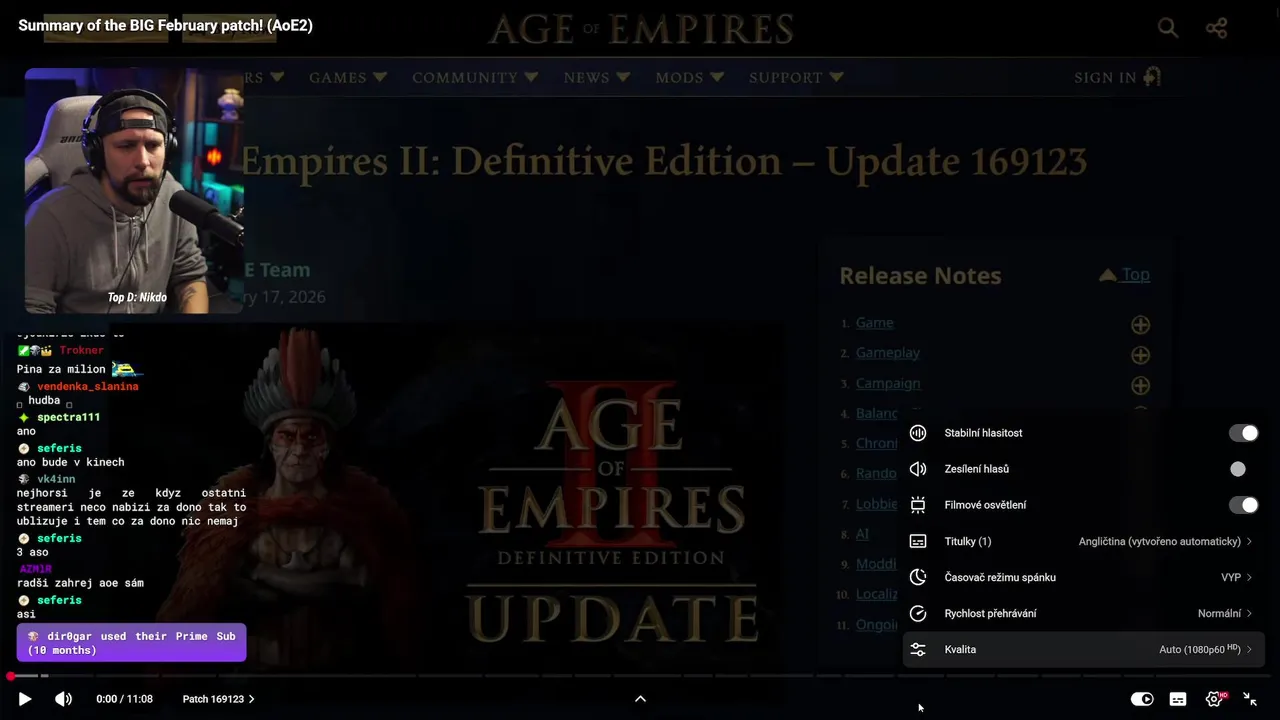Click dir0gar Prime Sub notification
Viewport: 1280px width, 720px height.
click(131, 642)
